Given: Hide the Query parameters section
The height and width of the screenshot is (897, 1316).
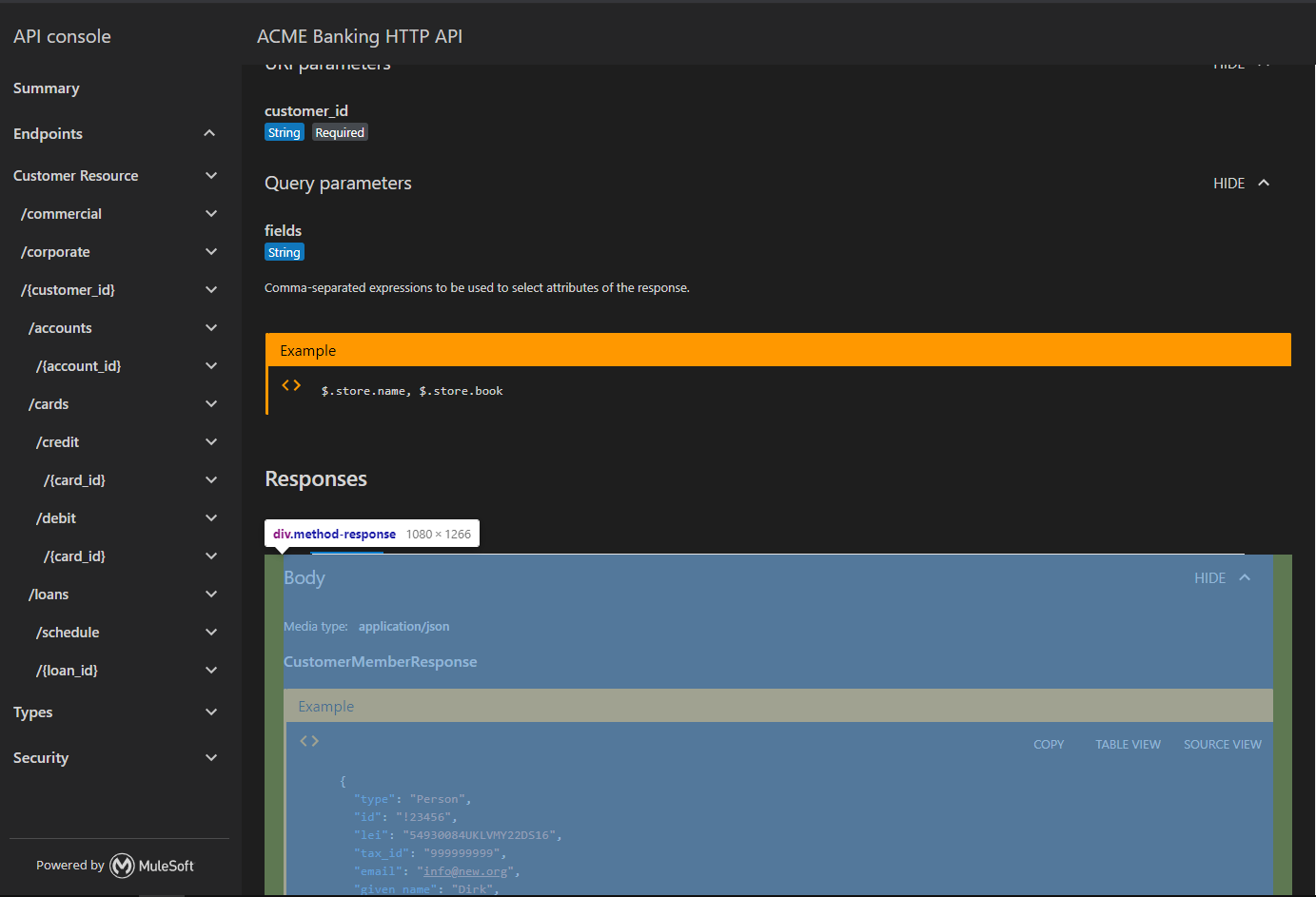Looking at the screenshot, I should tap(1228, 184).
